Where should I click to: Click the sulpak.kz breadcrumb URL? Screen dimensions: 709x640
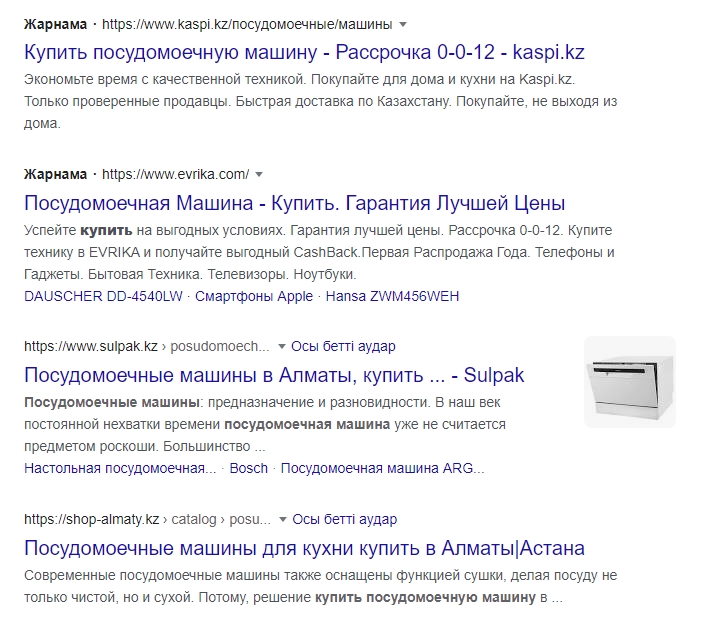(x=146, y=347)
